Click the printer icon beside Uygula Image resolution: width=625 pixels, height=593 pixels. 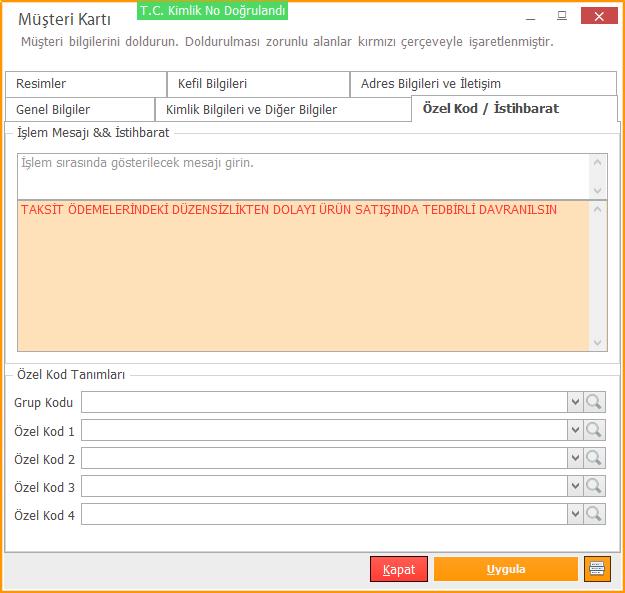point(597,569)
